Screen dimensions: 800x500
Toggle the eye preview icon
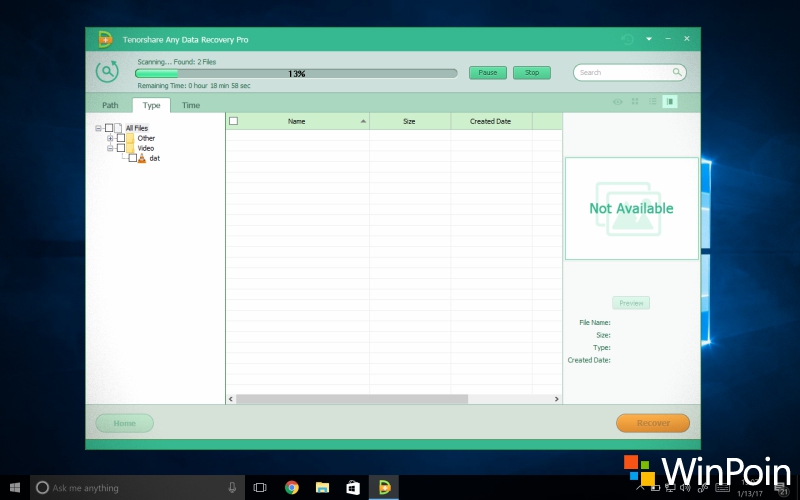point(617,102)
